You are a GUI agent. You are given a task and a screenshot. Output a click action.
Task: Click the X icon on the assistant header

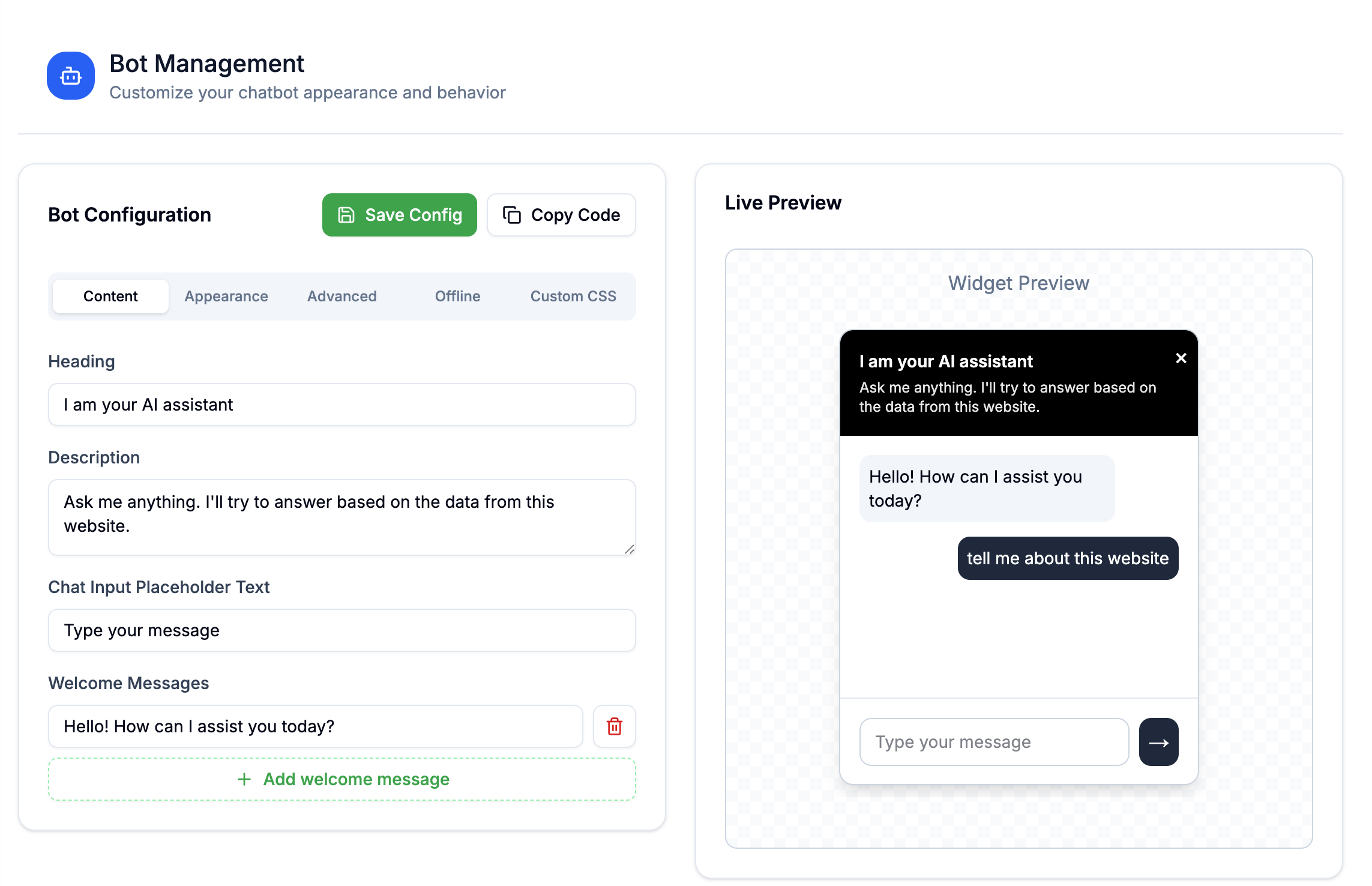click(1181, 358)
